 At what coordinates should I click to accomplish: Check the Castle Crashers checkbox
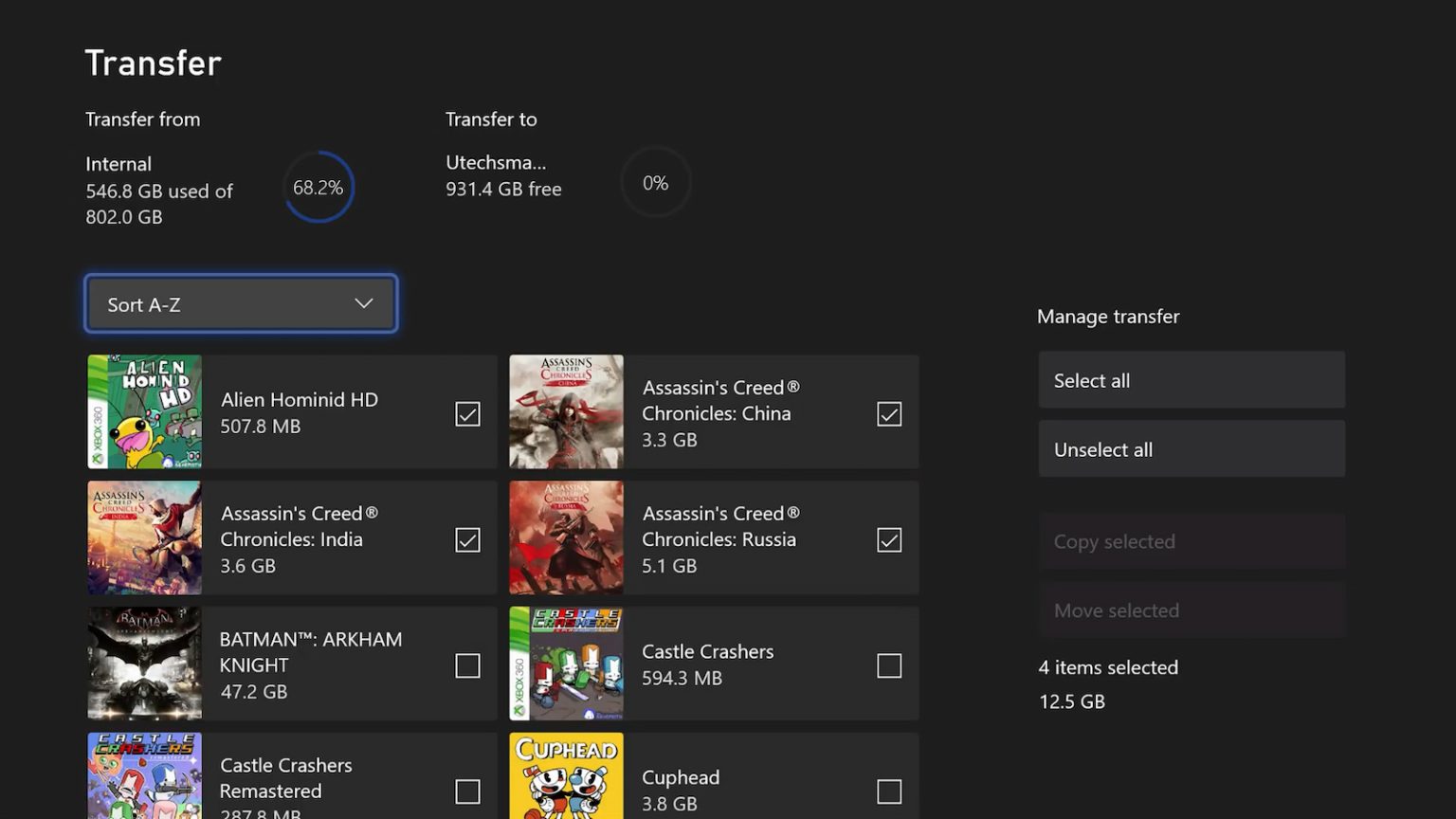[x=889, y=665]
